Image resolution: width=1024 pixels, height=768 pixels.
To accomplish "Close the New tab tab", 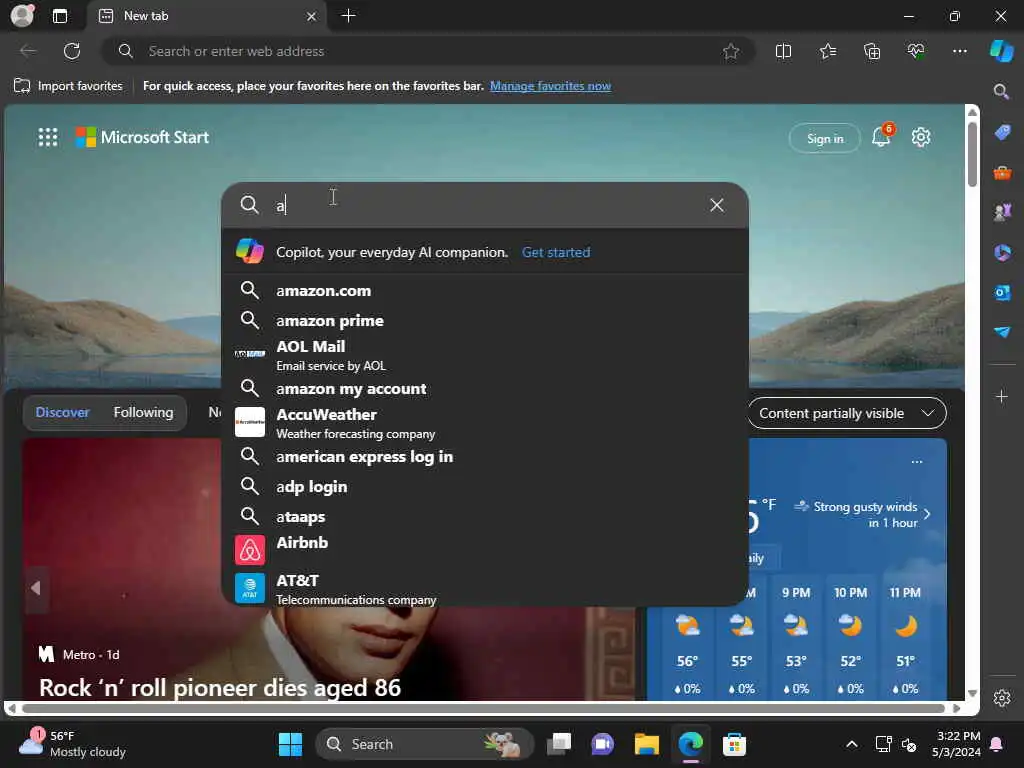I will 312,16.
